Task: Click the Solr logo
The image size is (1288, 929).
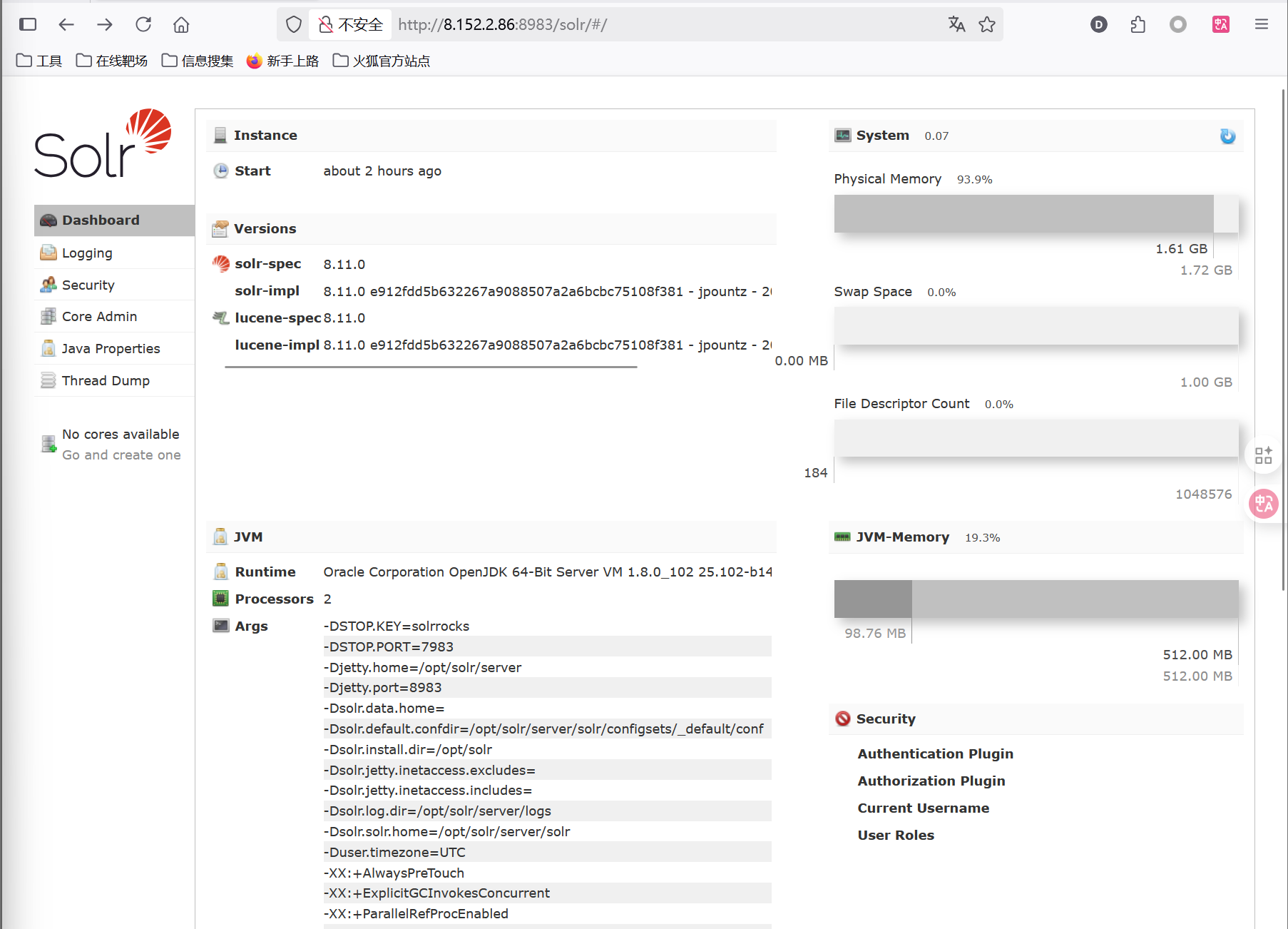Action: (x=103, y=143)
